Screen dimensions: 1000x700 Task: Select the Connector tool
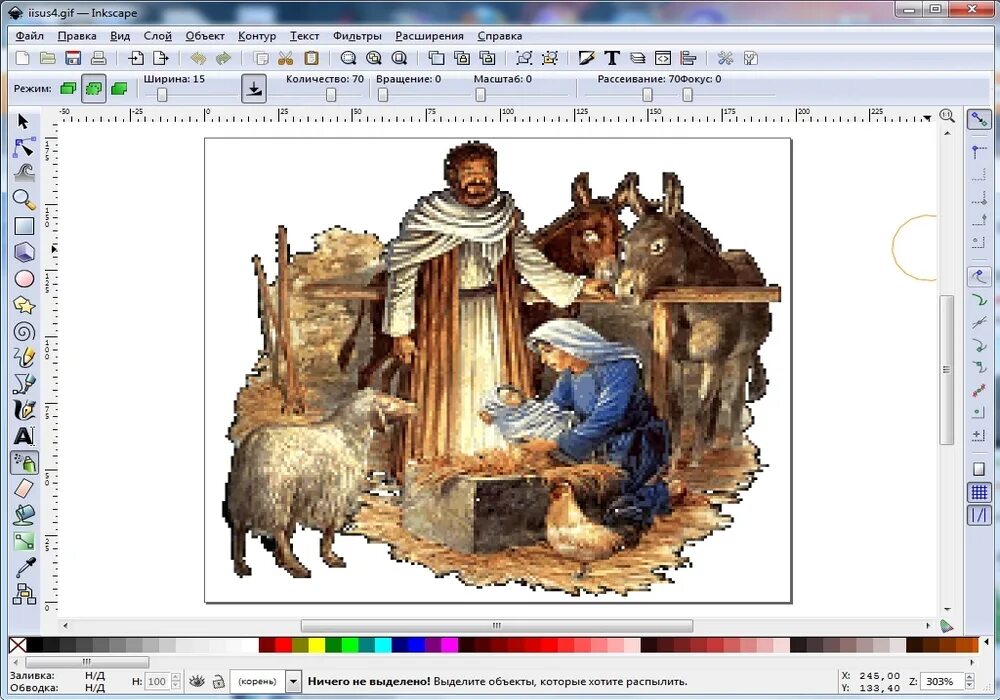pos(24,594)
